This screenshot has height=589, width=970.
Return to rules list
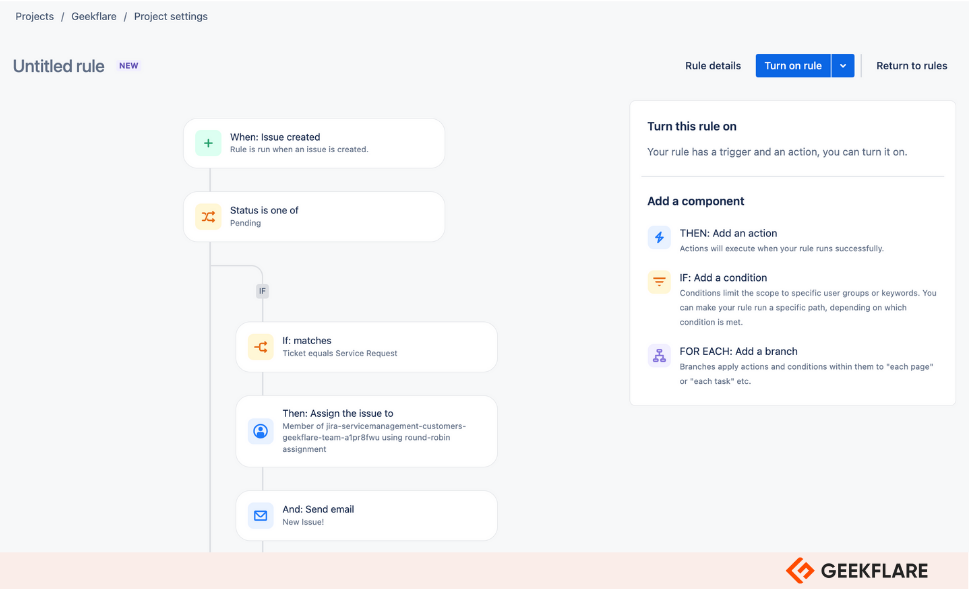point(911,66)
